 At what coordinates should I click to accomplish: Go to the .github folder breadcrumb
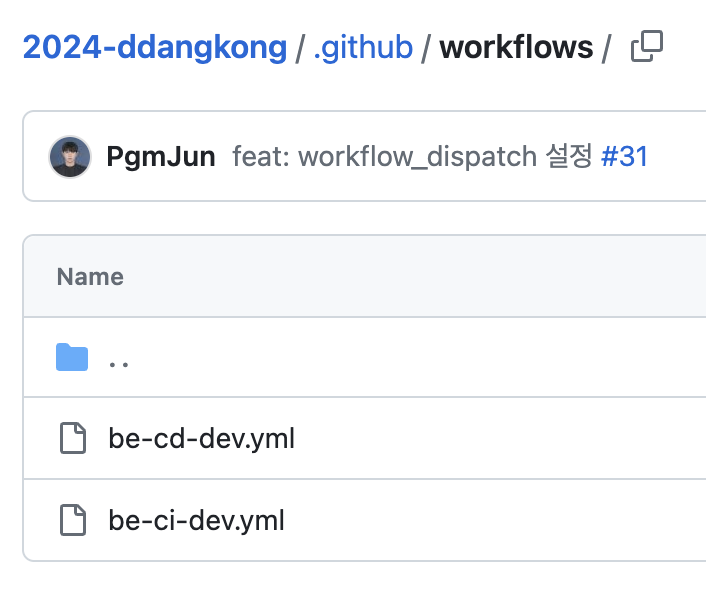tap(363, 47)
